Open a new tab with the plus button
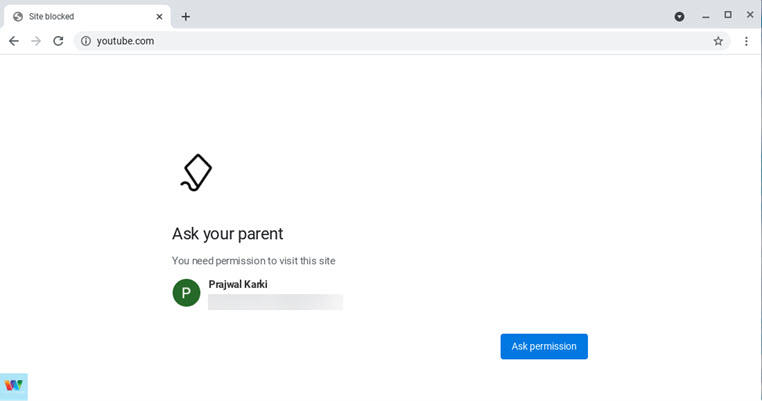Viewport: 762px width, 401px height. click(x=186, y=17)
